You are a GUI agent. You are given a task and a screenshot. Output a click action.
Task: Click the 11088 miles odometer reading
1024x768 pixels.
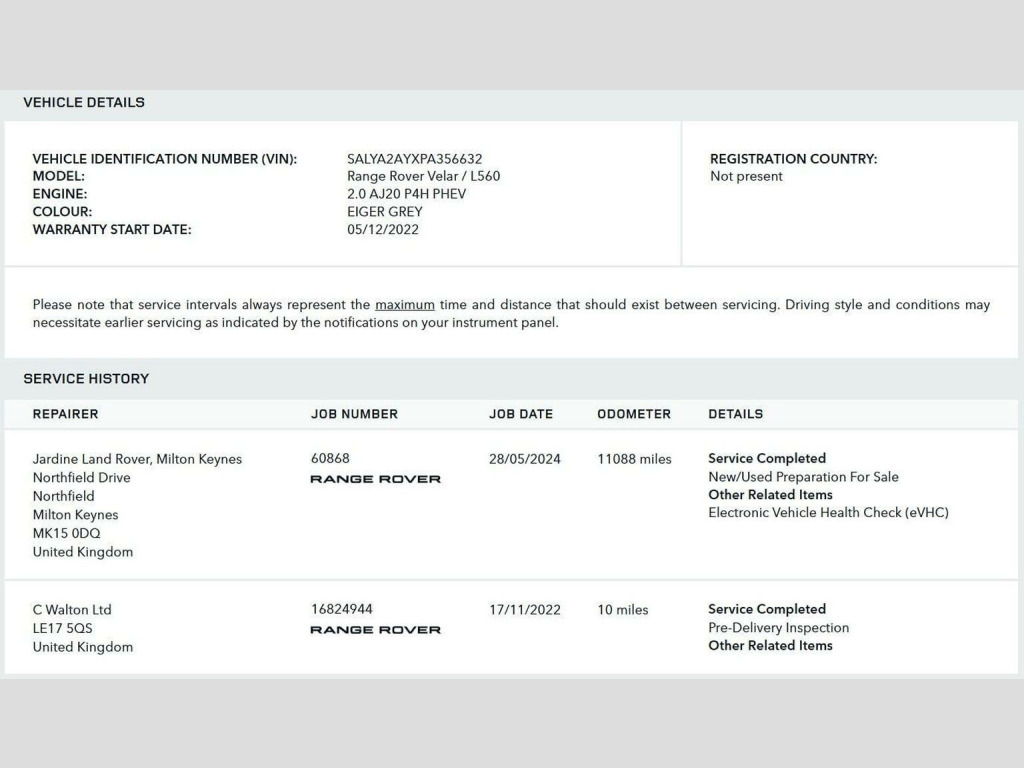pyautogui.click(x=634, y=459)
